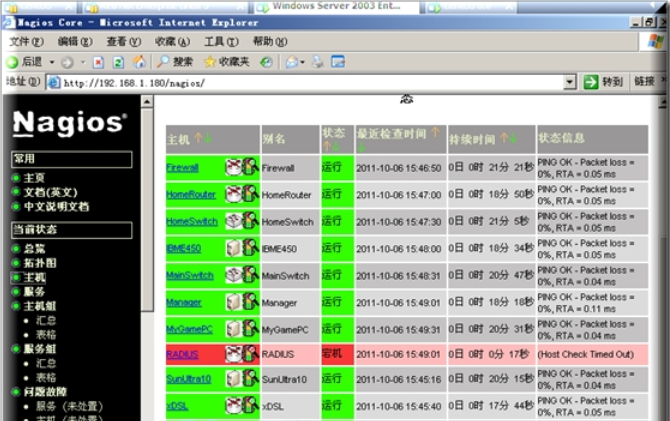The width and height of the screenshot is (670, 421).
Task: Open 拓扑图 sidebar link
Action: [x=40, y=263]
